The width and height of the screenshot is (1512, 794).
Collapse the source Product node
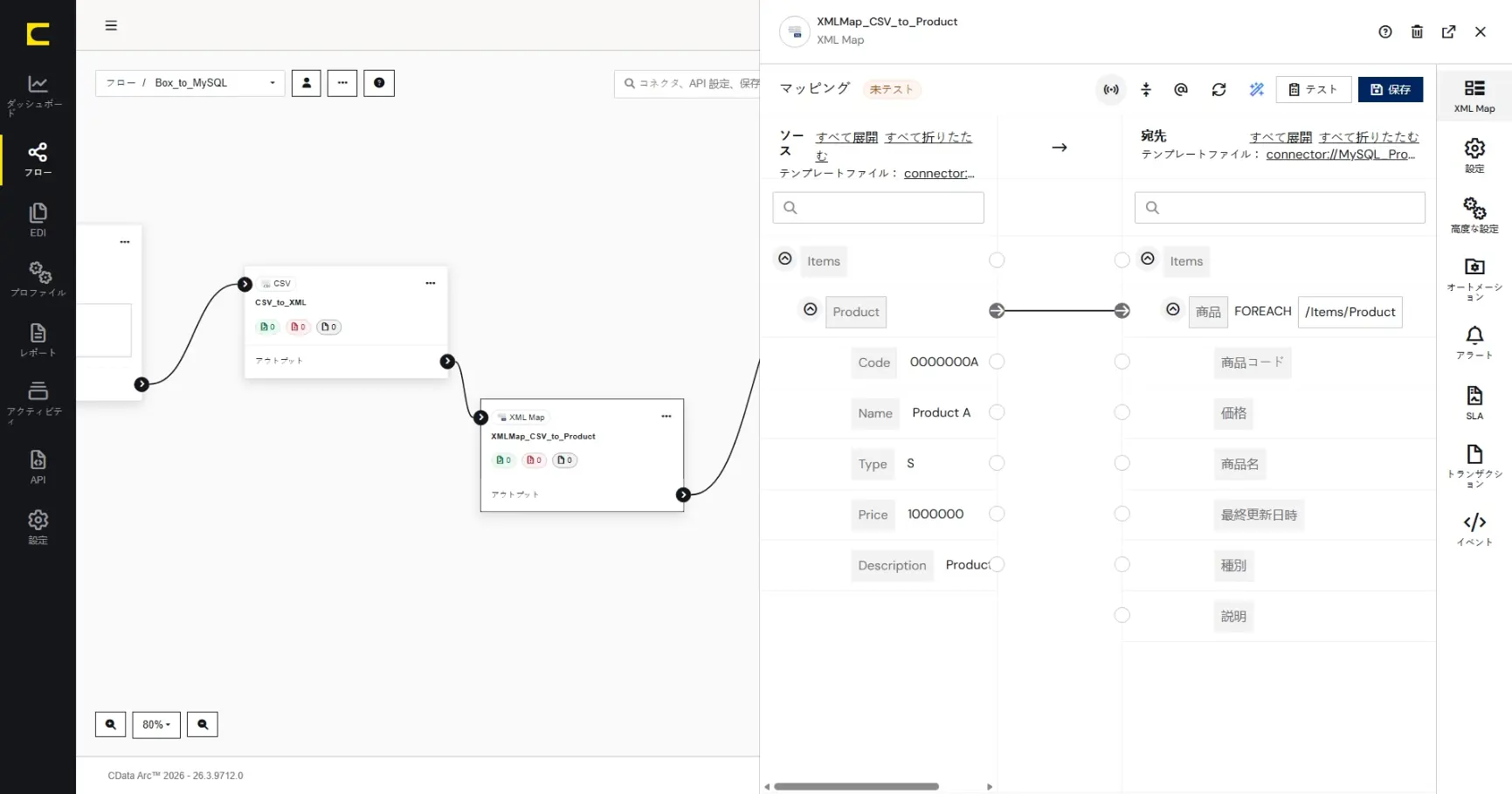click(x=811, y=310)
